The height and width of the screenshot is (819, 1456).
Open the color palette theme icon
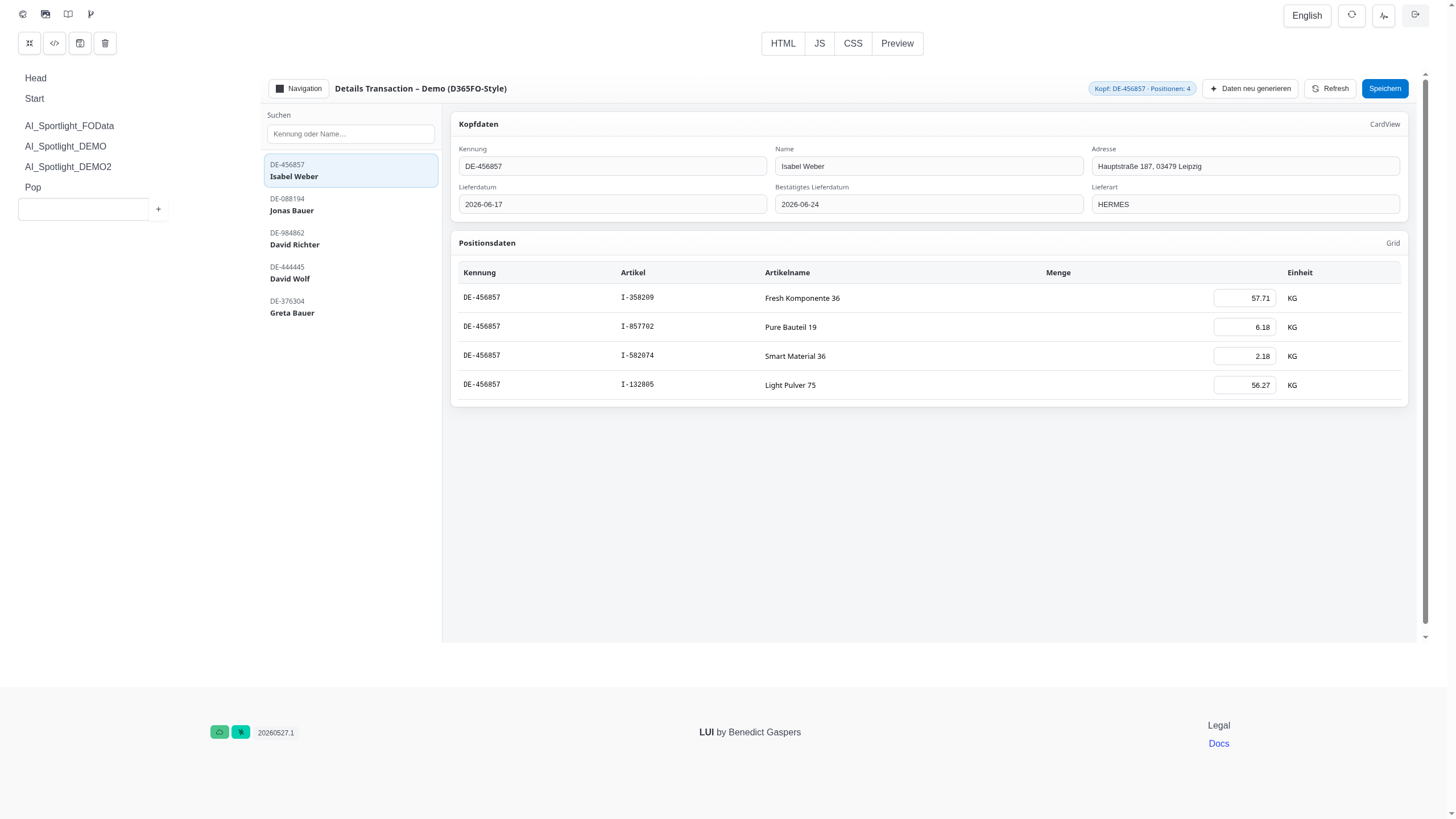click(x=23, y=14)
